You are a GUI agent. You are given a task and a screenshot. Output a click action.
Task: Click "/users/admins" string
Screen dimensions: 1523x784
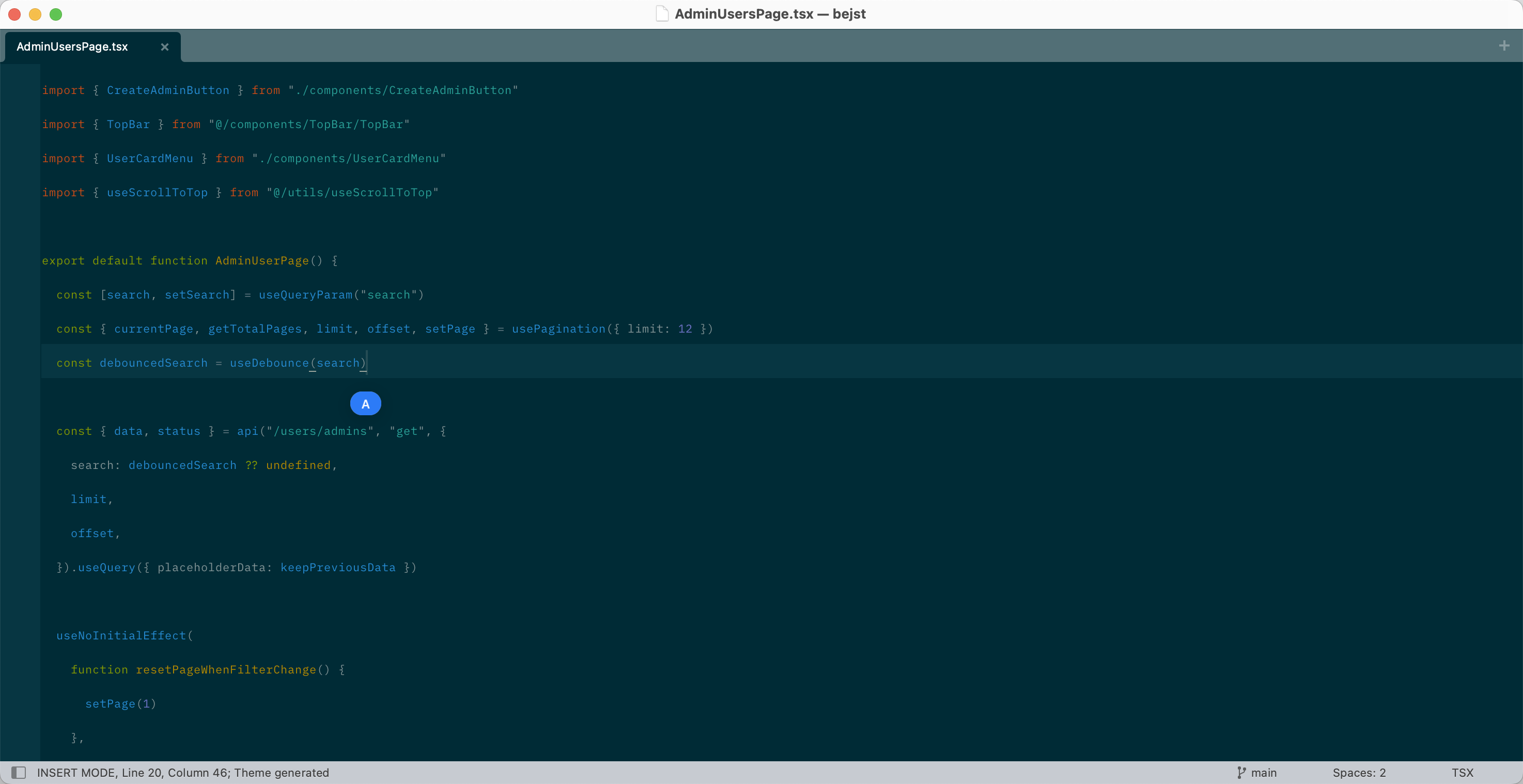tap(320, 432)
